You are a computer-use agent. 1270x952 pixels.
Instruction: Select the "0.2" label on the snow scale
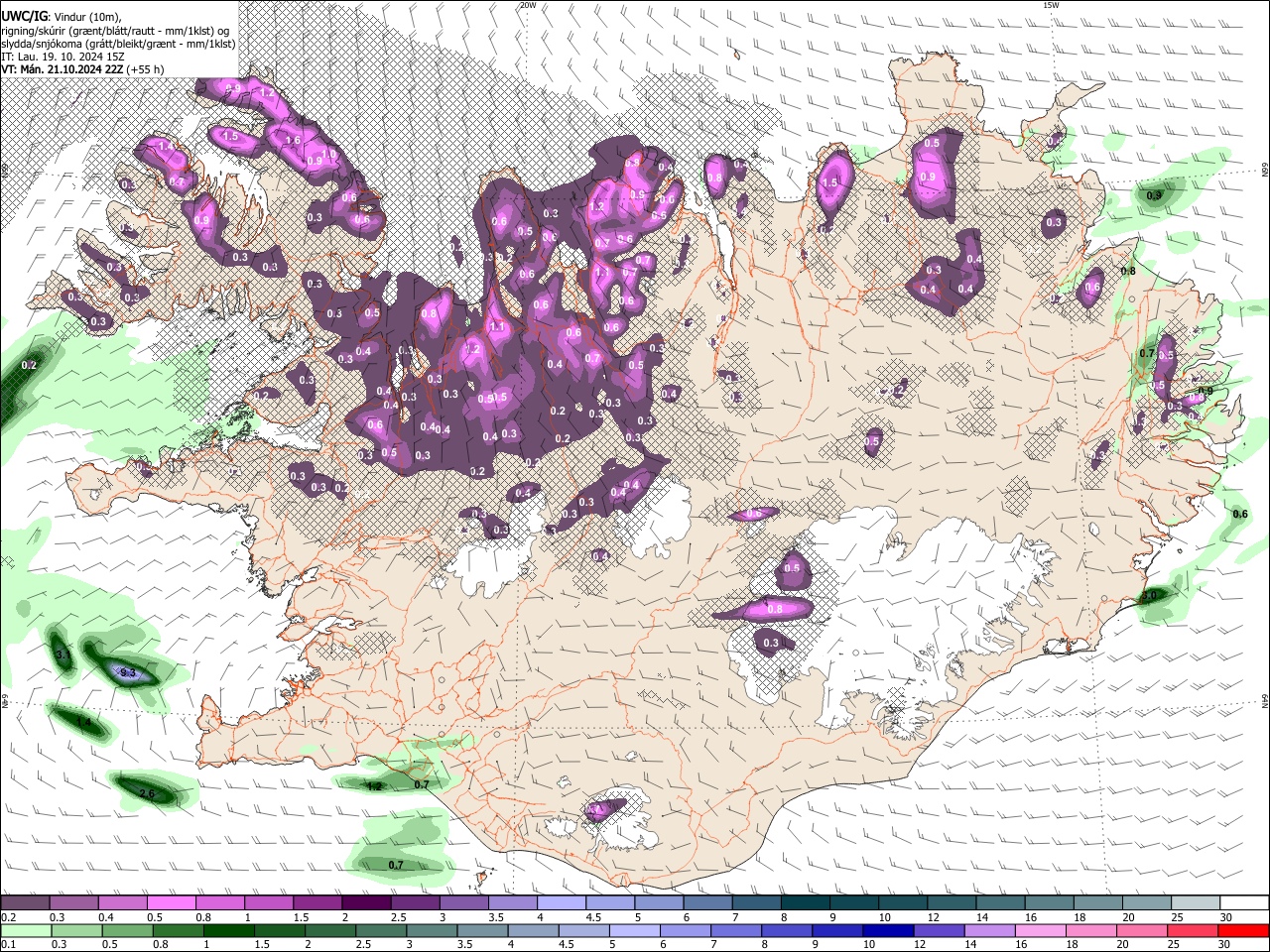coord(8,917)
